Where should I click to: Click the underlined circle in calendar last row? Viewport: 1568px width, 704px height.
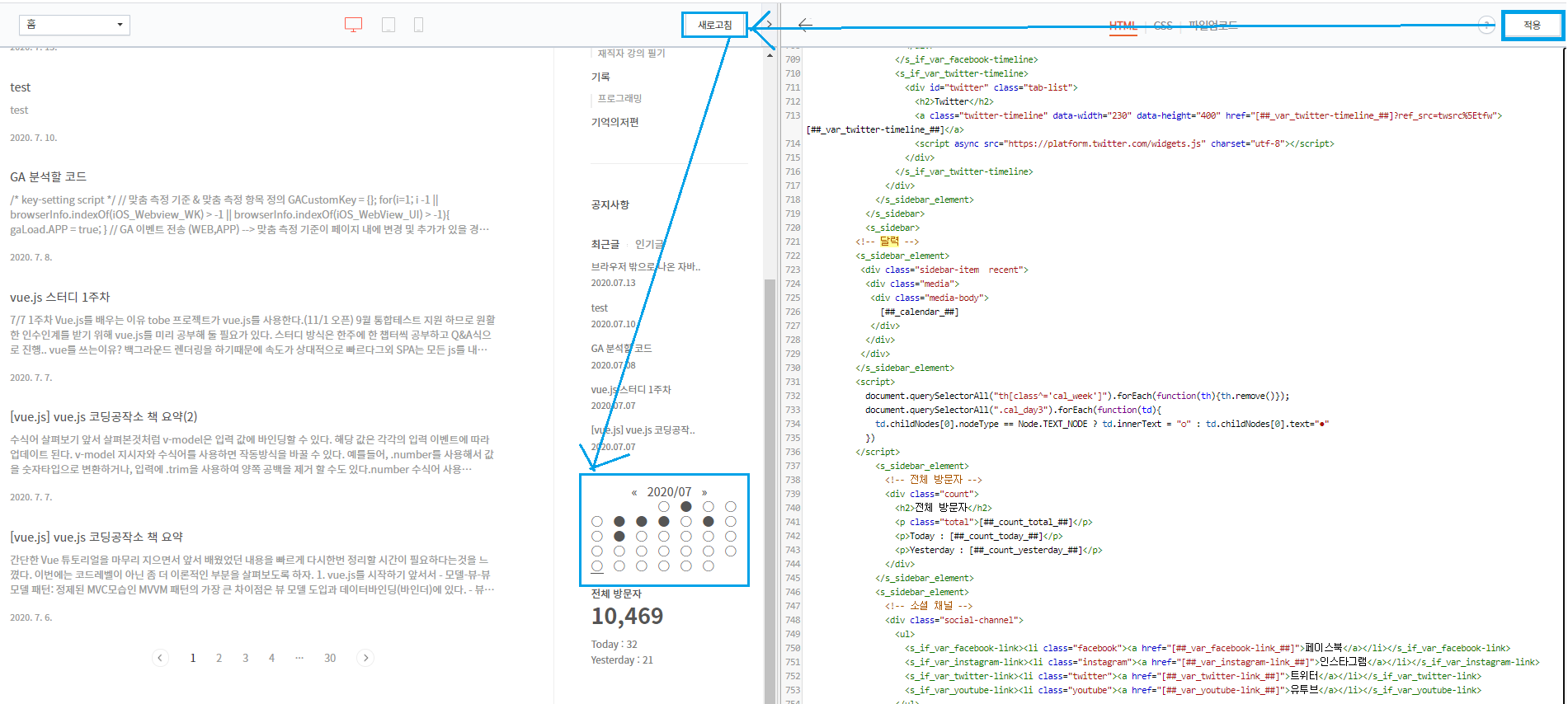tap(597, 566)
